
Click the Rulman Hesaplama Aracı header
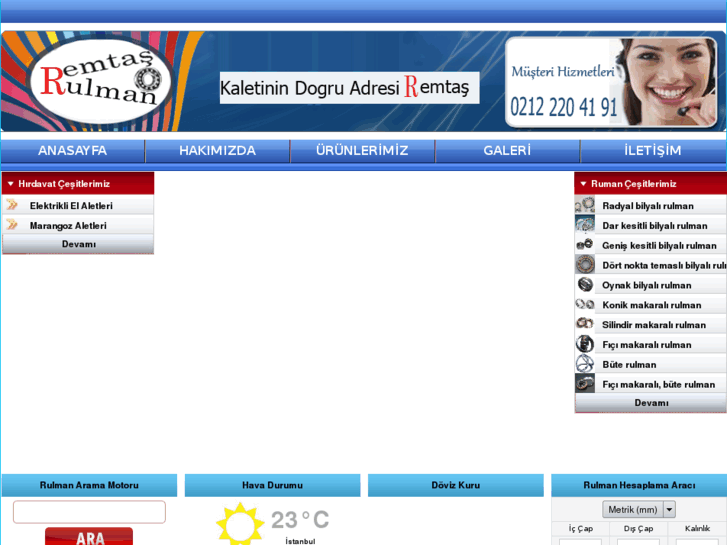point(639,485)
